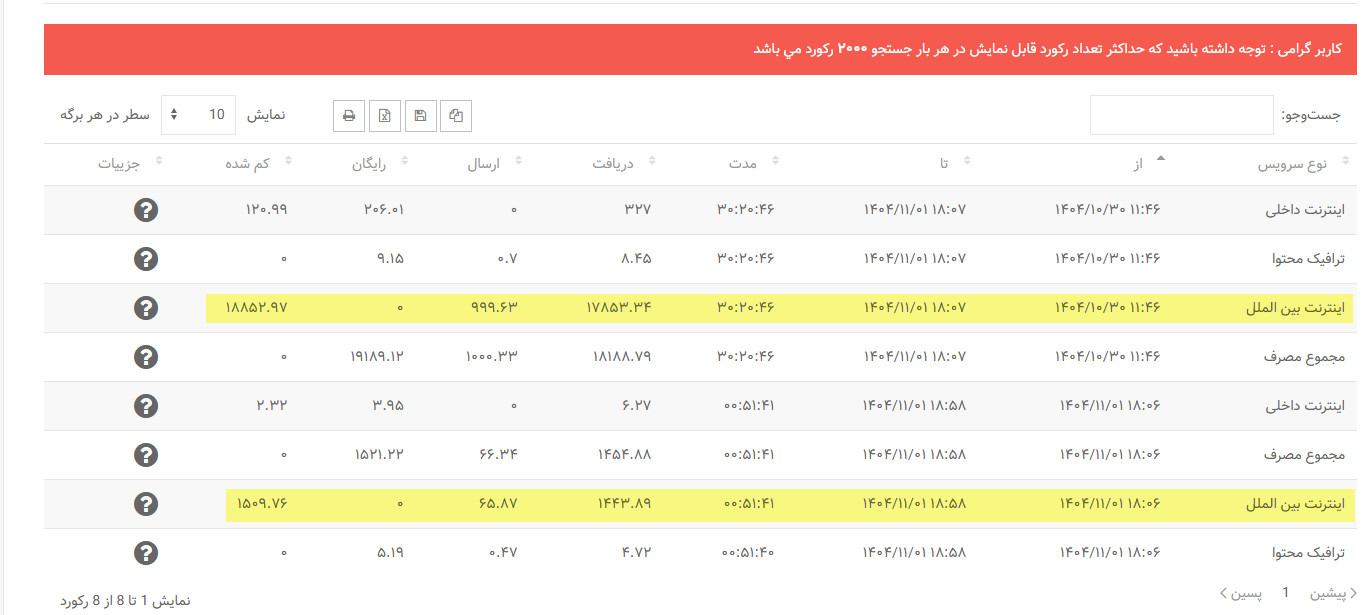Sort by the دریافت column header
This screenshot has height=615, width=1372.
point(622,164)
